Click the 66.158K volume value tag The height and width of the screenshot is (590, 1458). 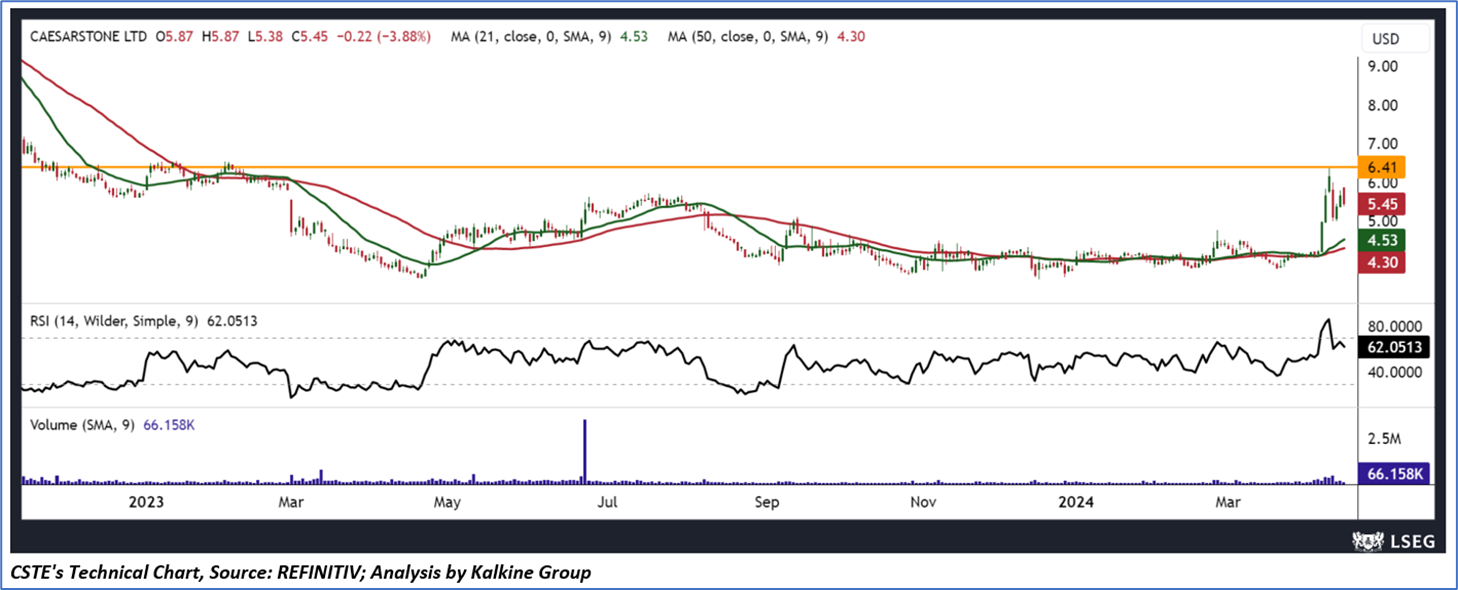click(x=1394, y=473)
